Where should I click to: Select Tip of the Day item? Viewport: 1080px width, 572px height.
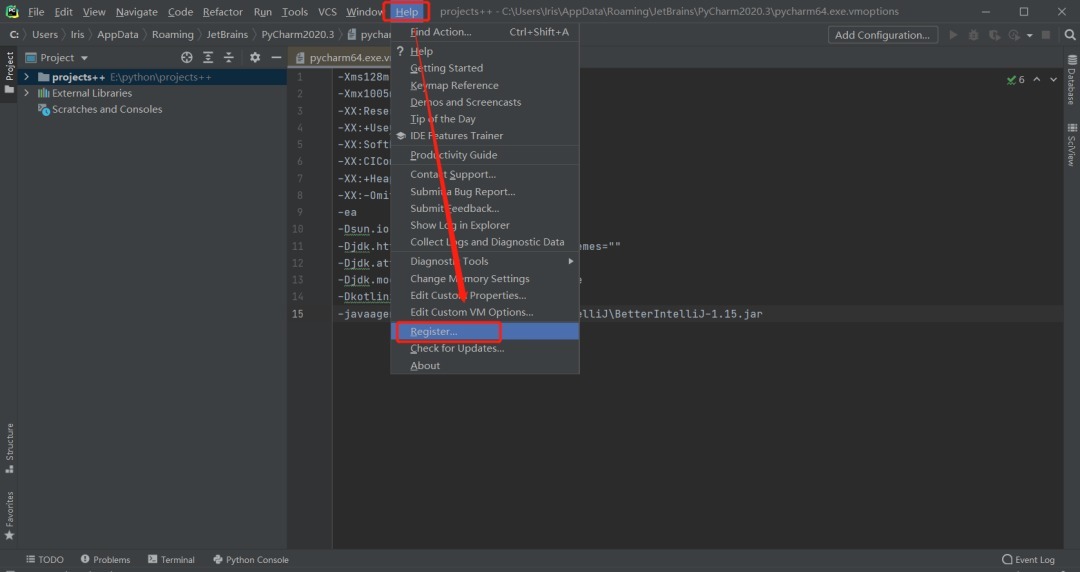(x=485, y=119)
